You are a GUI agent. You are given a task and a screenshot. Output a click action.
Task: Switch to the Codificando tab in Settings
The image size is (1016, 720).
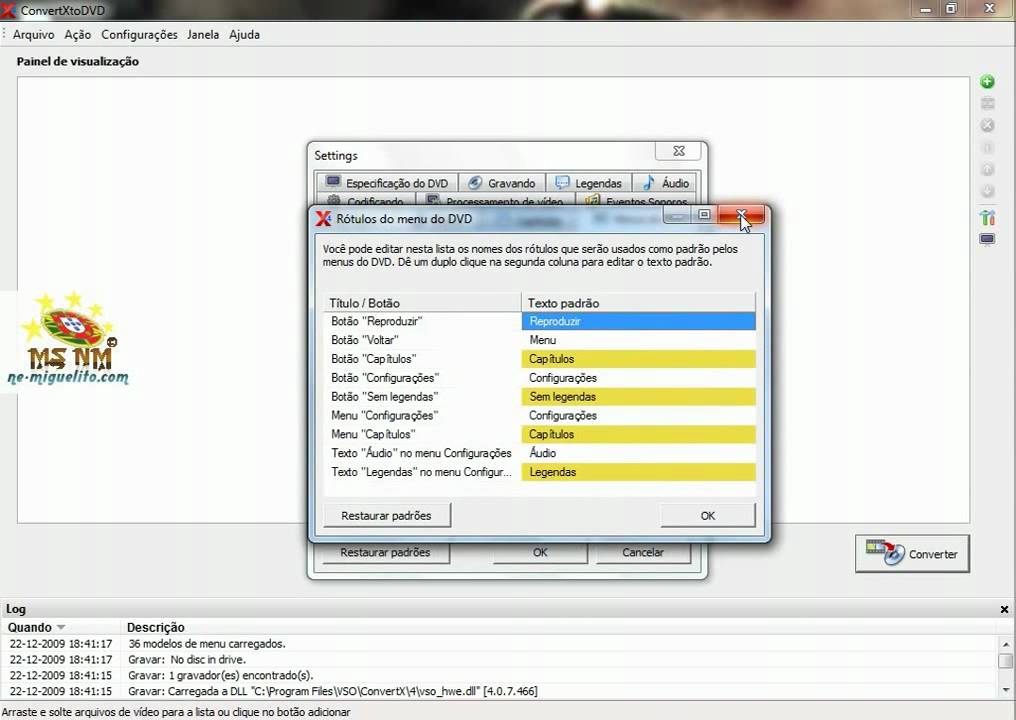[x=366, y=200]
